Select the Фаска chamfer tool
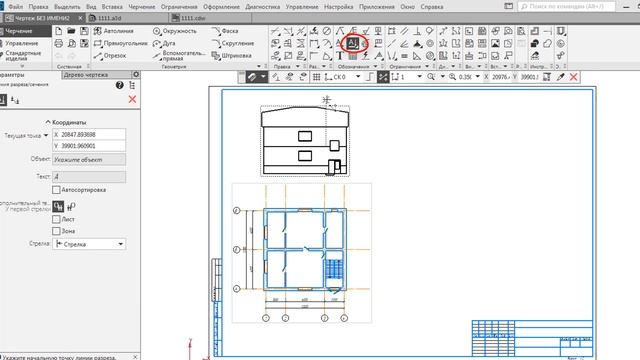The height and width of the screenshot is (360, 640). [x=225, y=31]
